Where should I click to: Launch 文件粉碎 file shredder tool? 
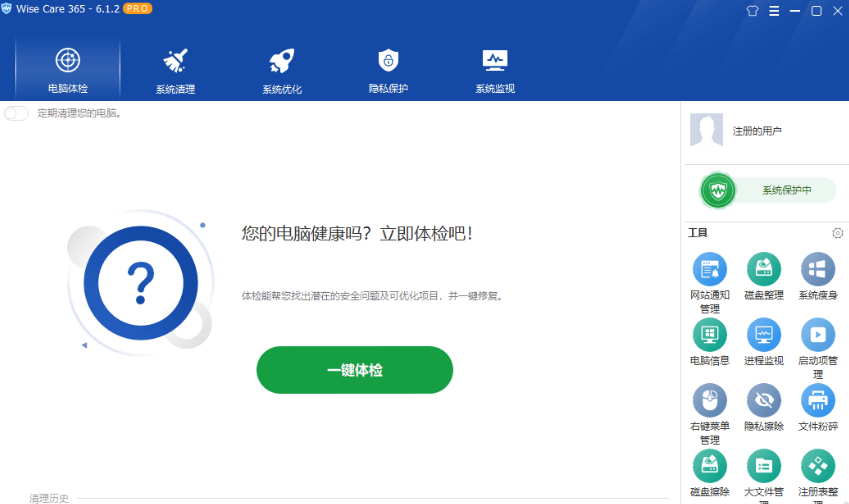(818, 407)
